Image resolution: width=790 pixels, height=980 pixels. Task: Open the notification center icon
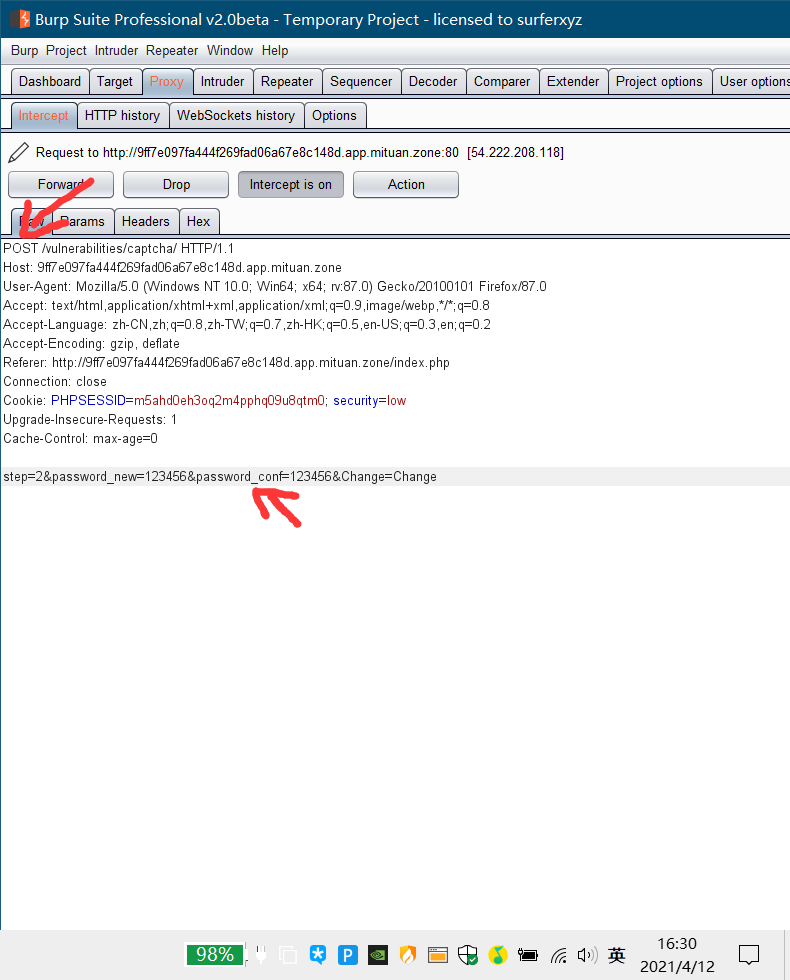click(749, 955)
